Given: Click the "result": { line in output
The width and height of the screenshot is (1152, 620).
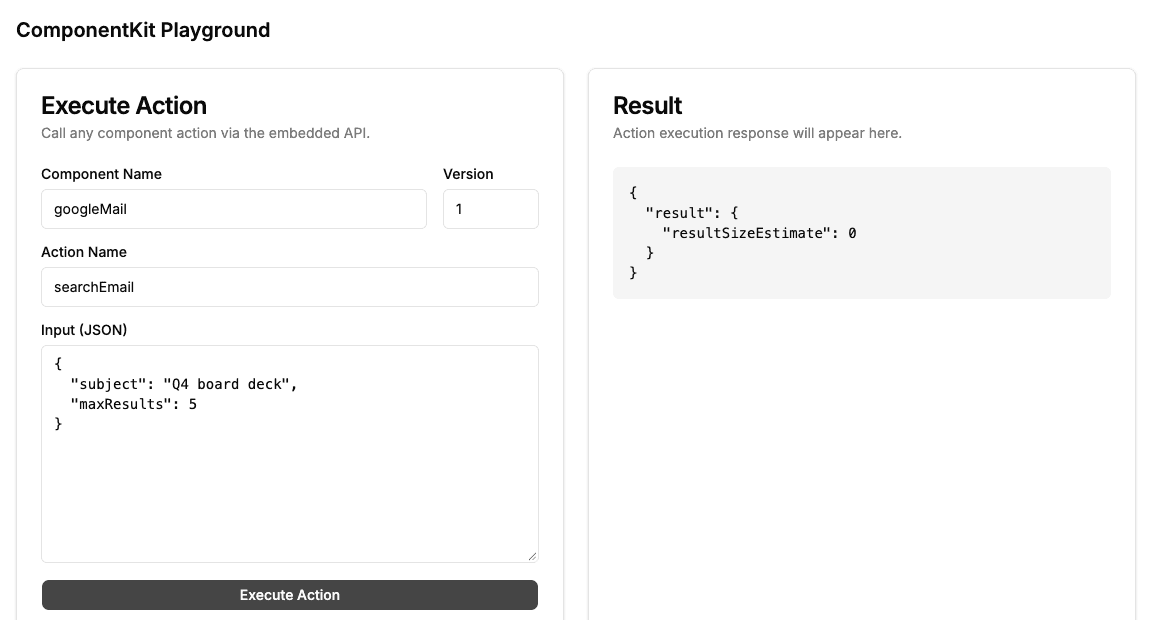Looking at the screenshot, I should (691, 213).
